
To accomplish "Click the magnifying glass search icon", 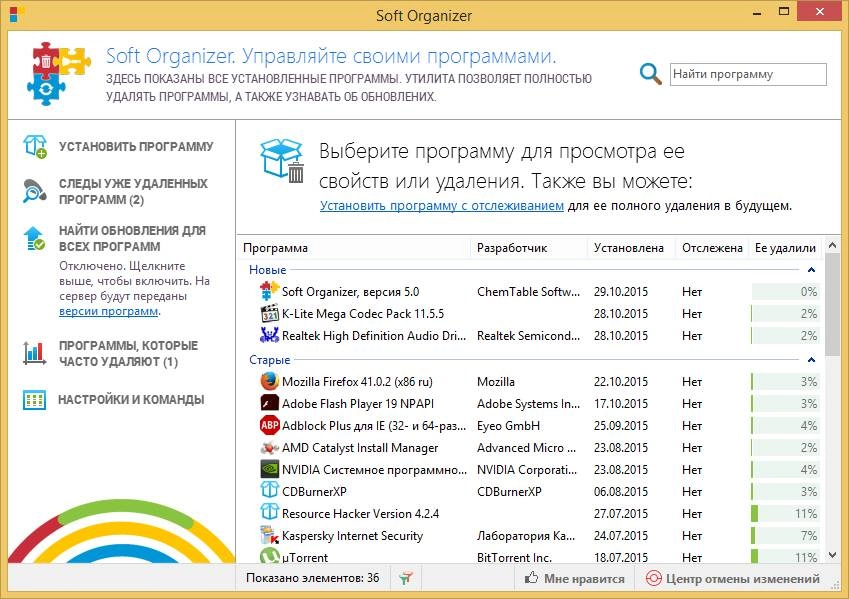I will [650, 74].
